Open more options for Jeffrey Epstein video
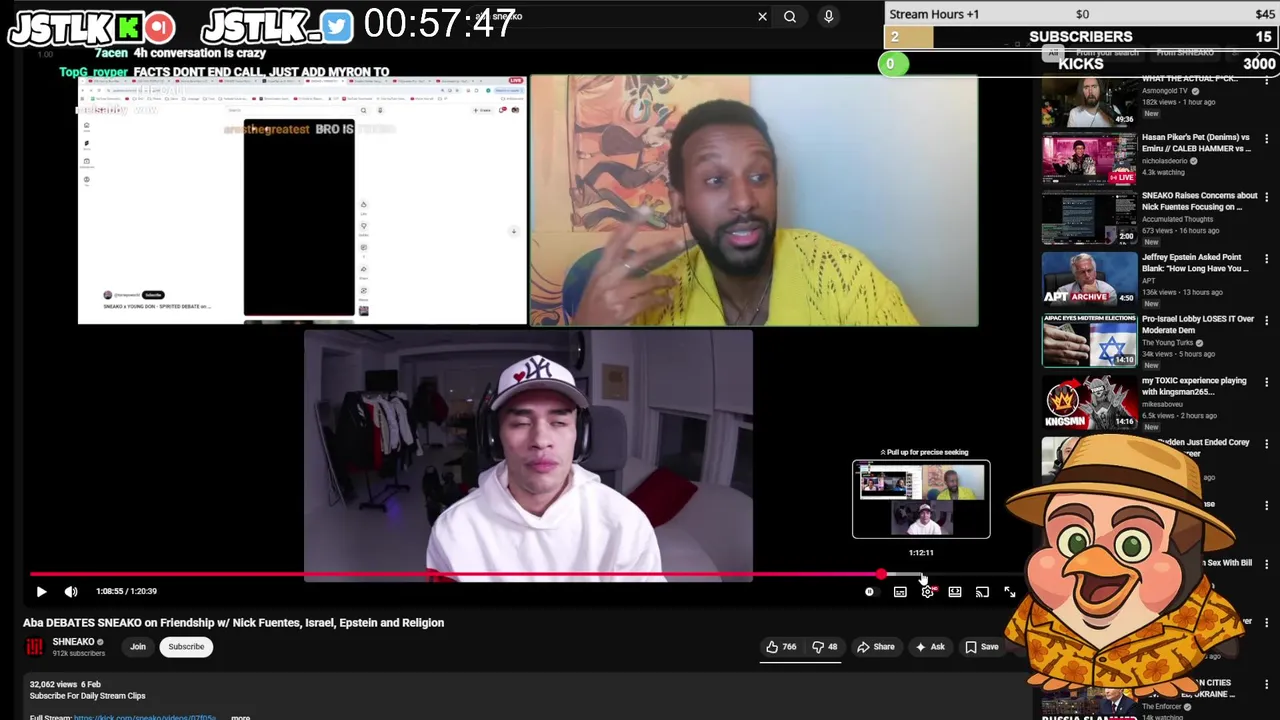This screenshot has height=720, width=1280. point(1267,259)
